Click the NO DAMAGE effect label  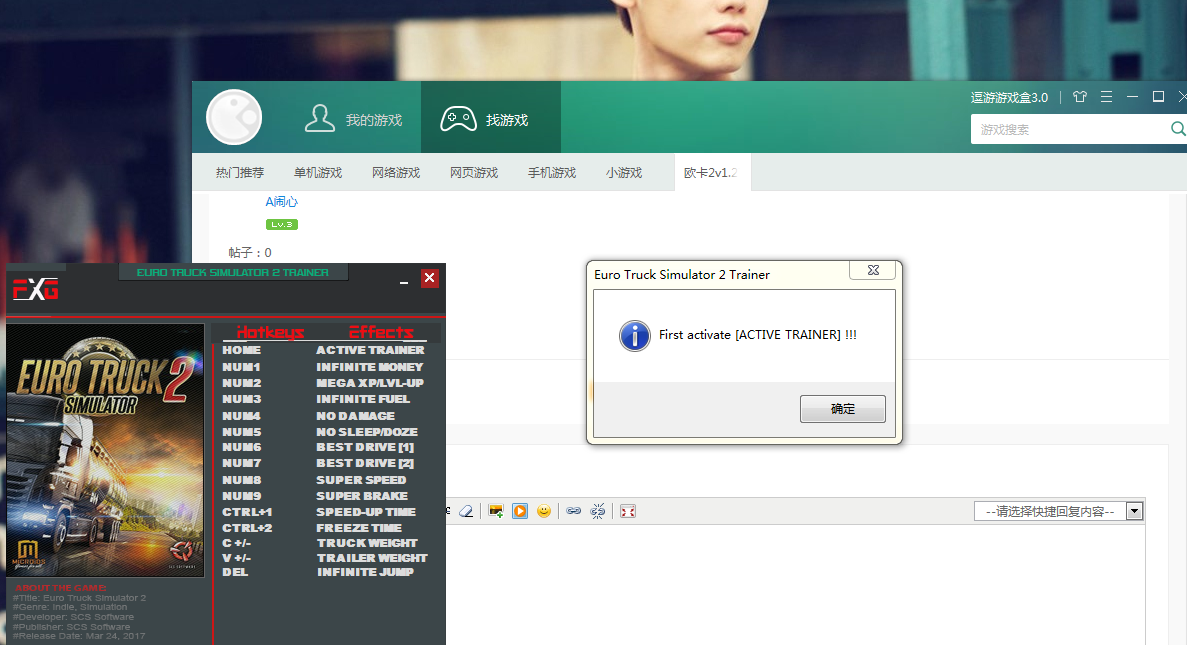coord(355,416)
